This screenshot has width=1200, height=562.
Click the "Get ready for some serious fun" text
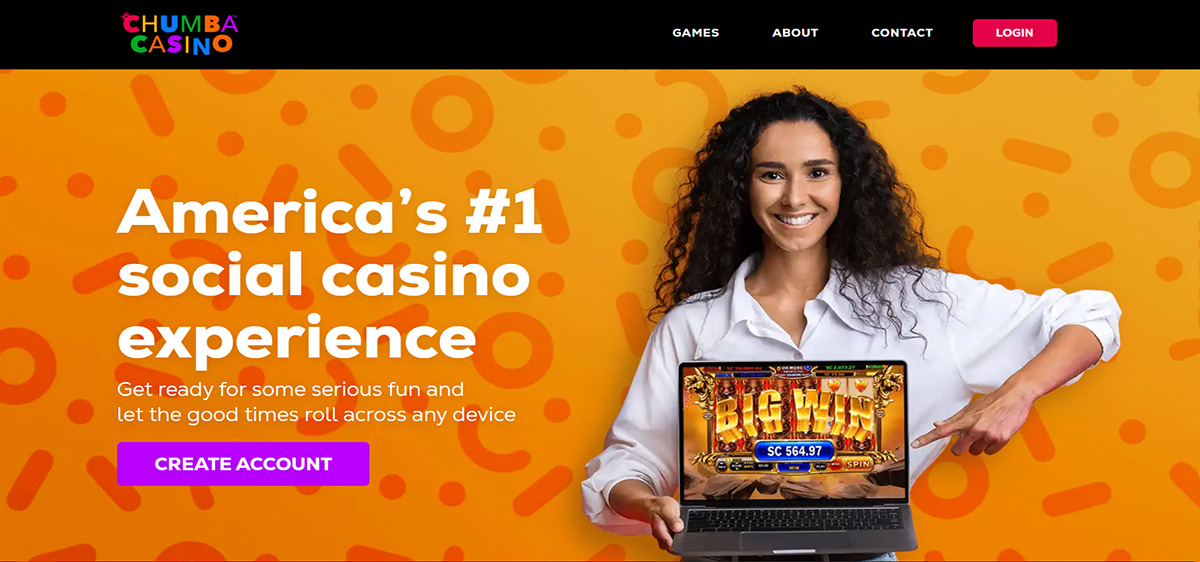[290, 388]
